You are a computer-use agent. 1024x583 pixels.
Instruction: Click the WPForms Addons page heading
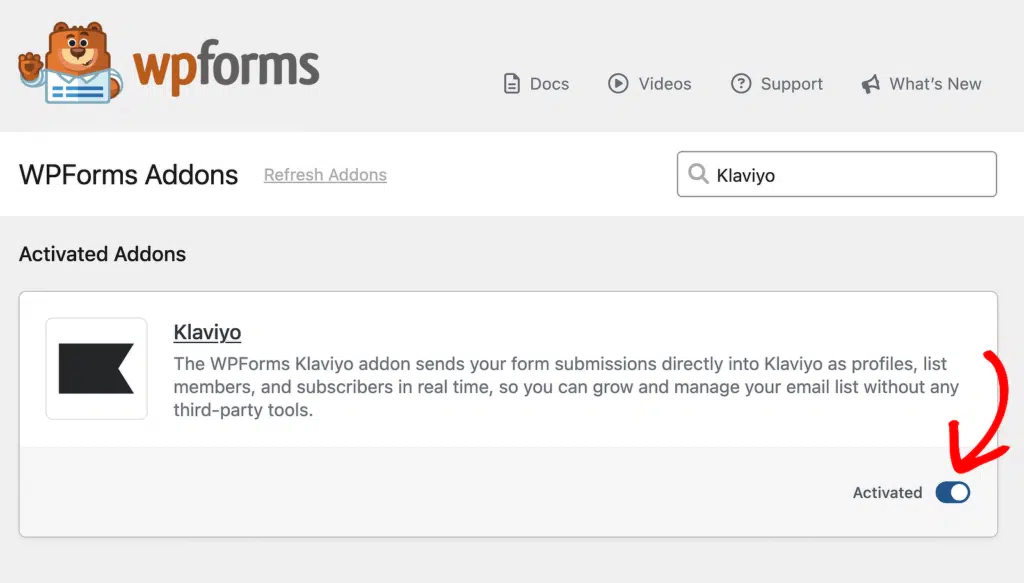[x=129, y=174]
